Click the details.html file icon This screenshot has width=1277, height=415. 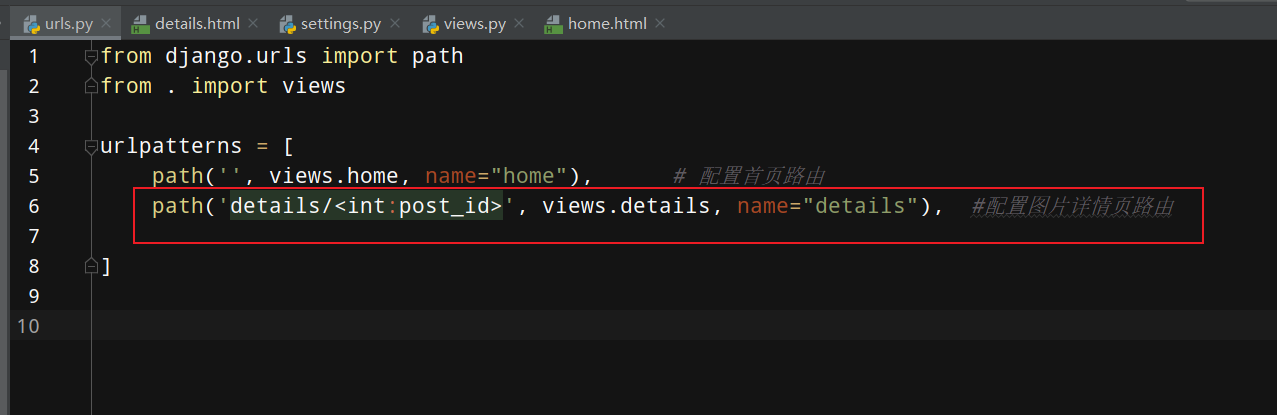[140, 23]
